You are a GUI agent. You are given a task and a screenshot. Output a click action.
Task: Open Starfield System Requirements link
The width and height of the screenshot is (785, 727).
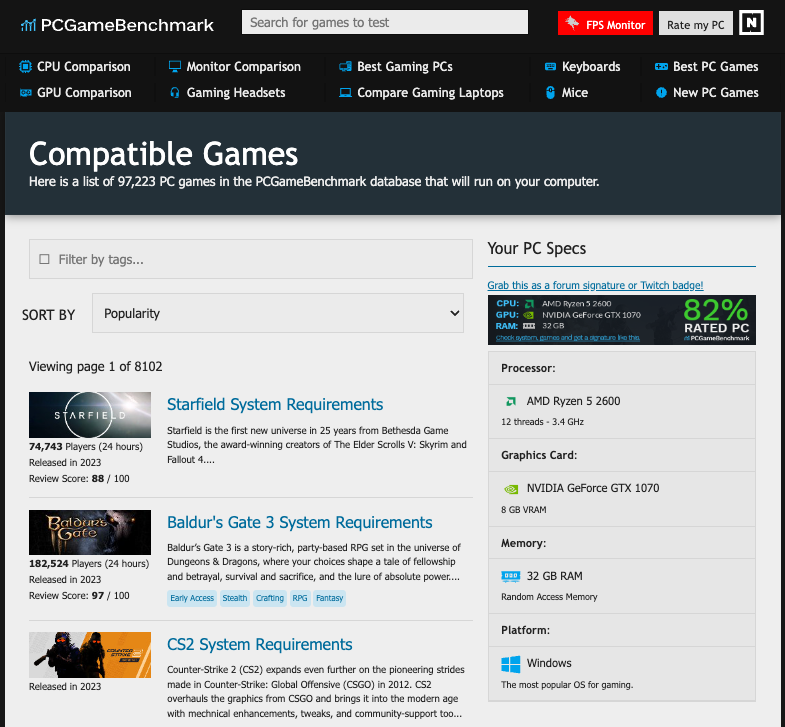[275, 405]
